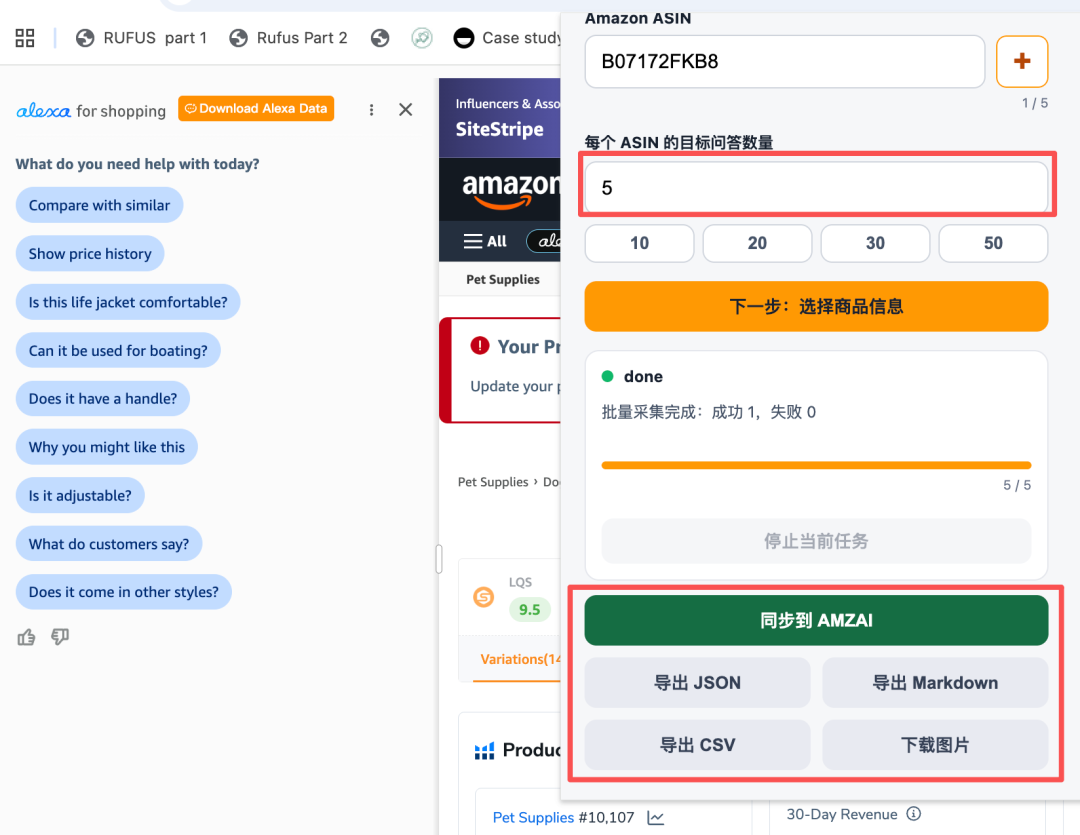
Task: Click the side panel splitter handle
Action: (439, 559)
